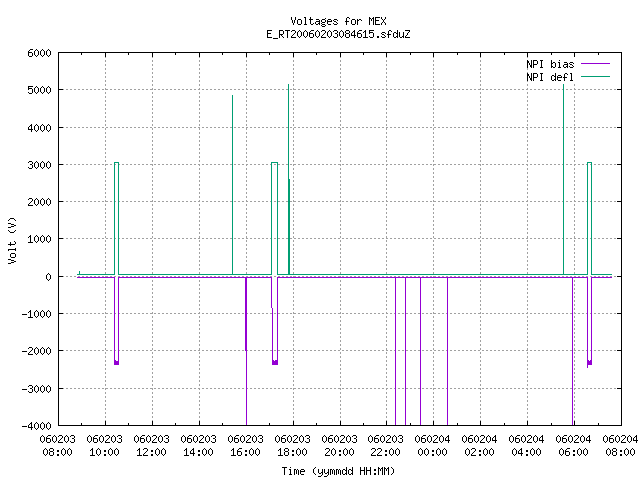
Task: Click the green spike just before 16:00
Action: click(x=233, y=185)
